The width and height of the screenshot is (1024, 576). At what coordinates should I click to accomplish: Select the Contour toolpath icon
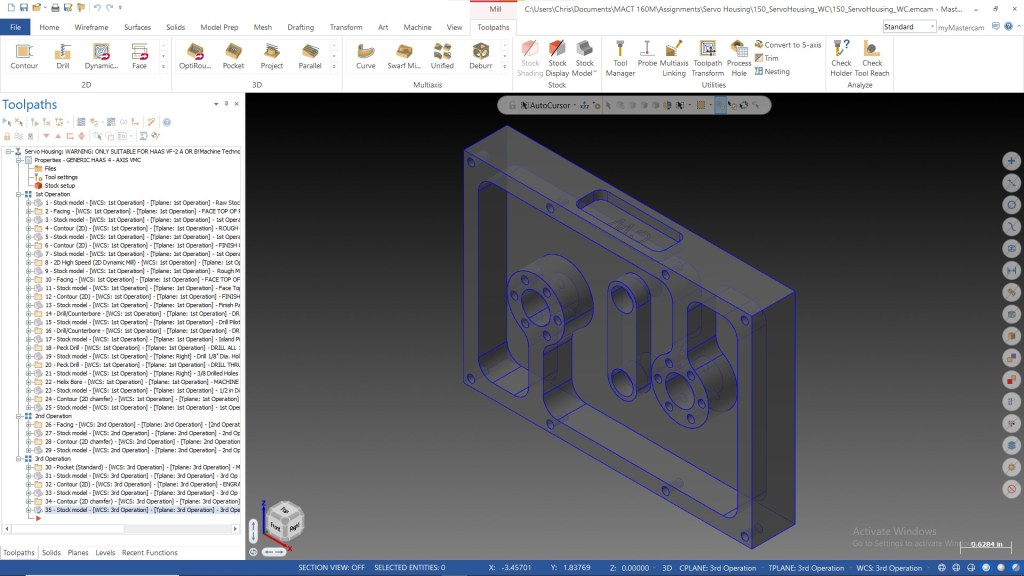coord(24,56)
